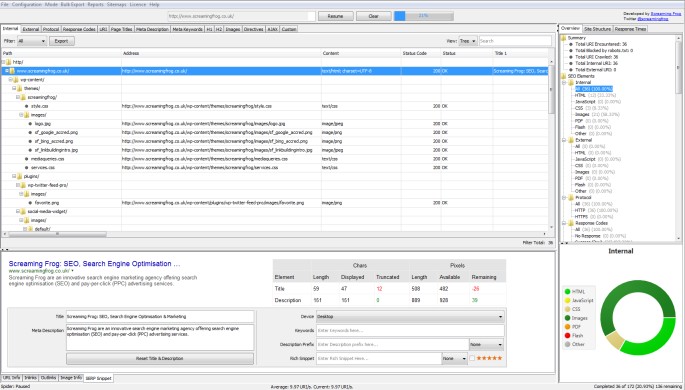Click the Protocol folder icon in overview
Viewport: 685px width, 390px height.
(x=571, y=198)
